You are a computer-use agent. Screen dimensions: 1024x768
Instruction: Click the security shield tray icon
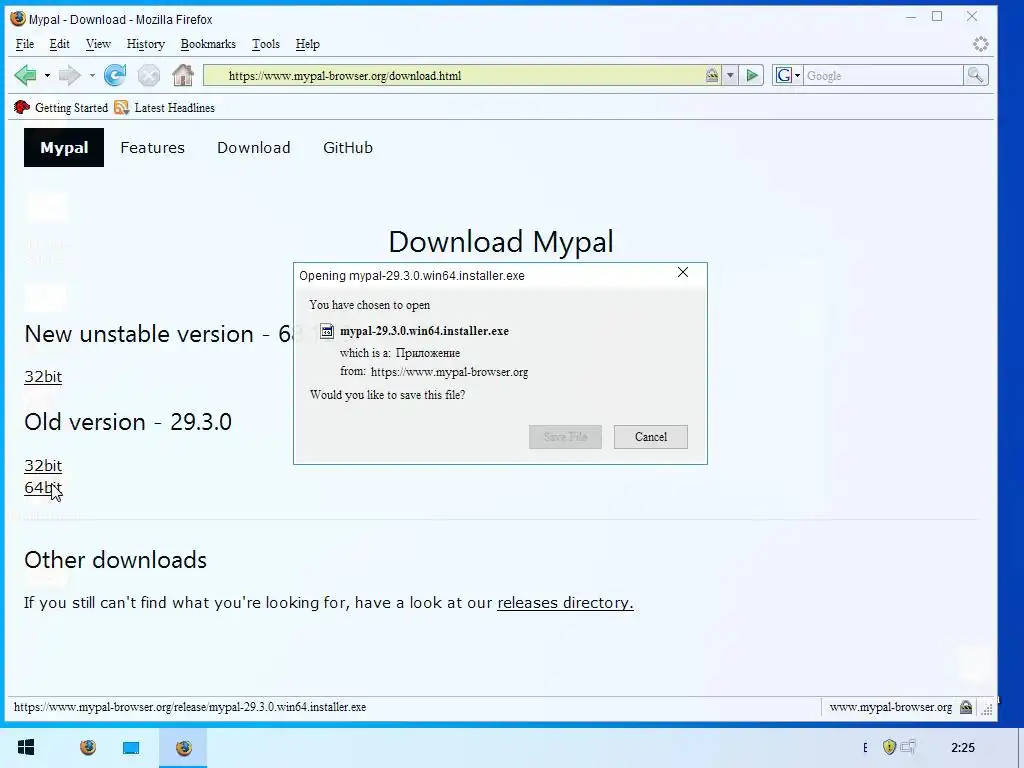click(x=889, y=747)
